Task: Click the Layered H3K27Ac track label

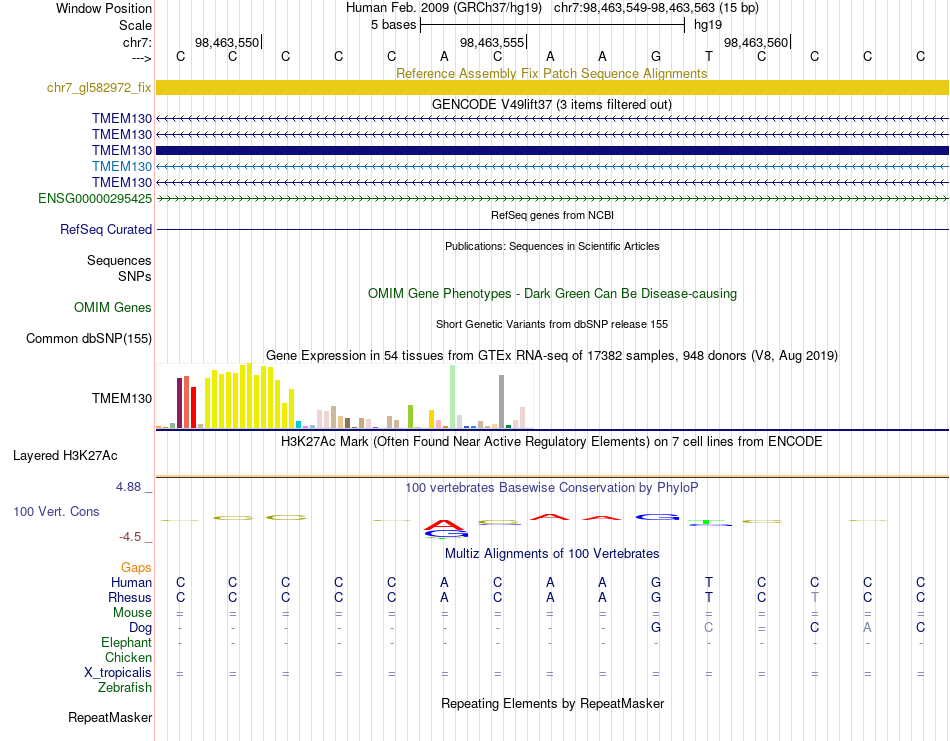Action: click(65, 456)
